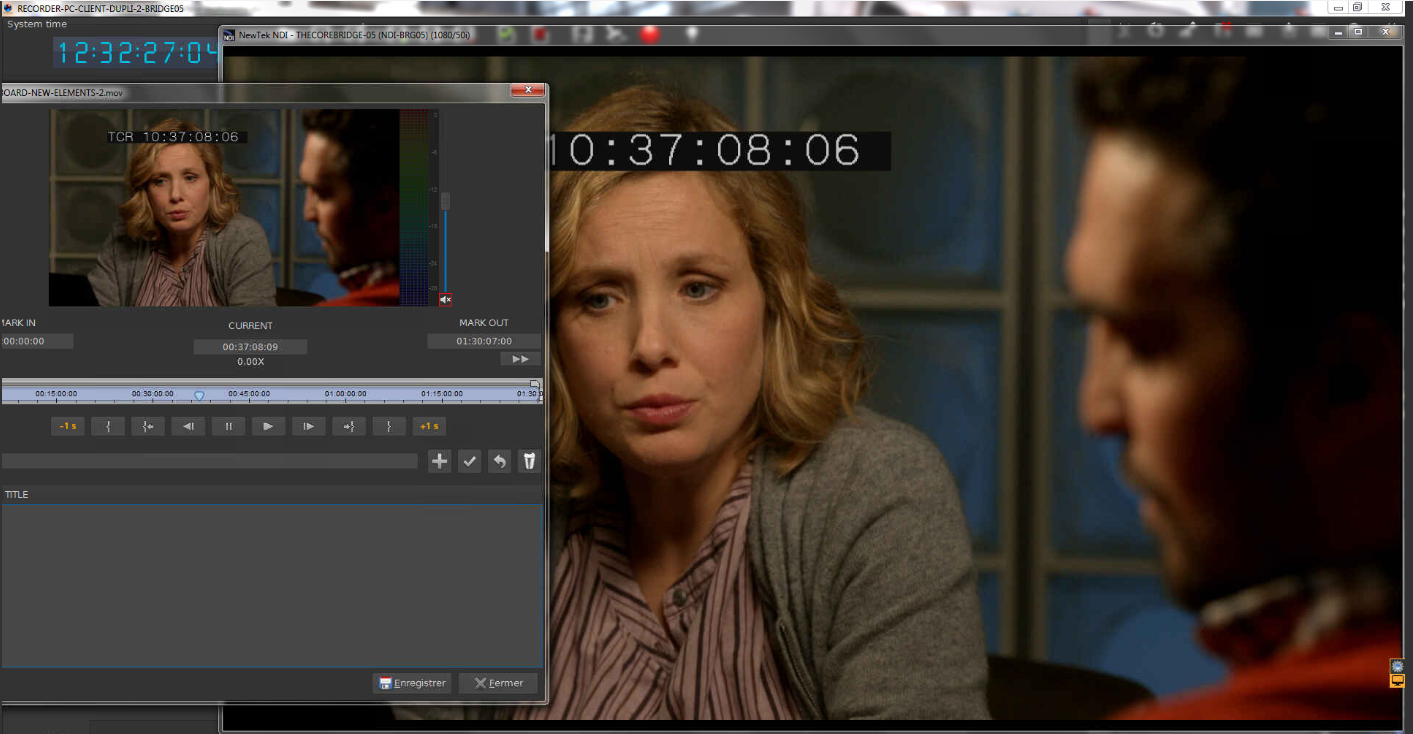The image size is (1413, 734).
Task: Open the gear icon at right edge
Action: [x=1397, y=666]
